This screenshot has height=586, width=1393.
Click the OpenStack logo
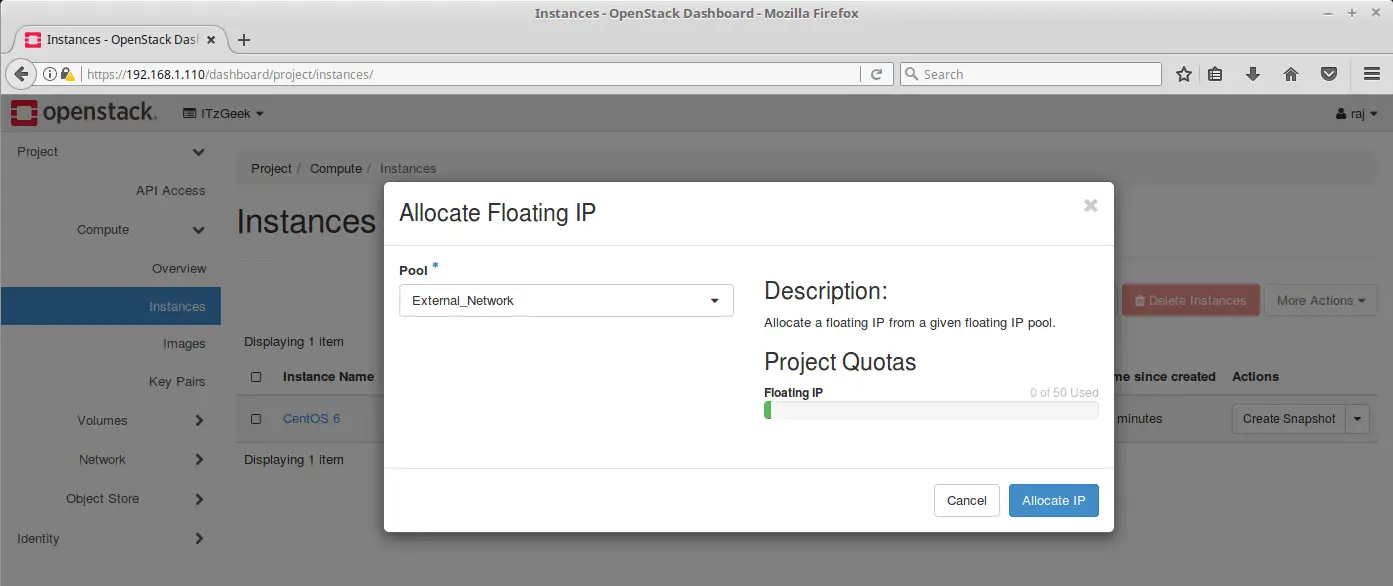tap(84, 113)
